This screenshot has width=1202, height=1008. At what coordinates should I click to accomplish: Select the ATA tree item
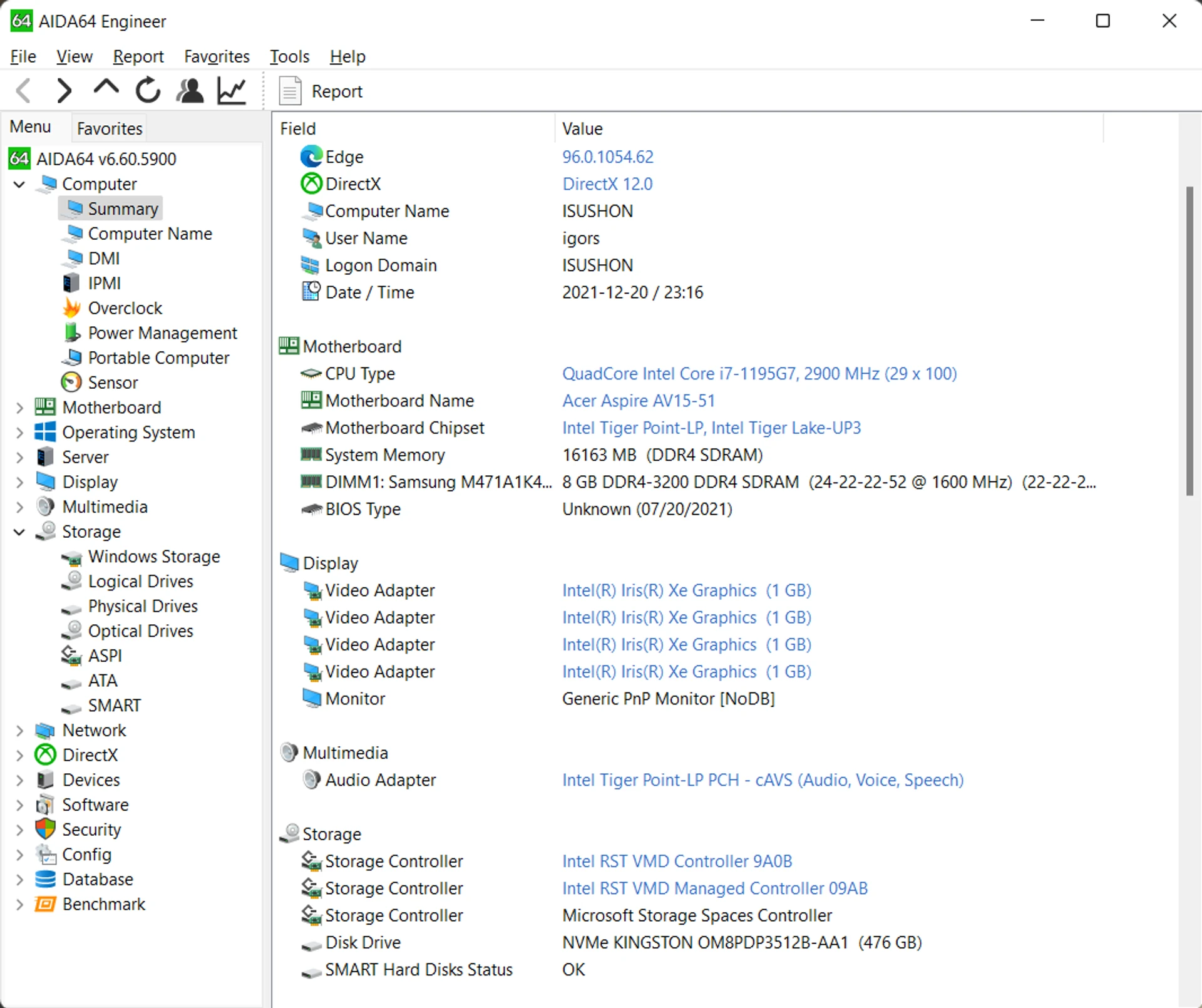coord(103,681)
